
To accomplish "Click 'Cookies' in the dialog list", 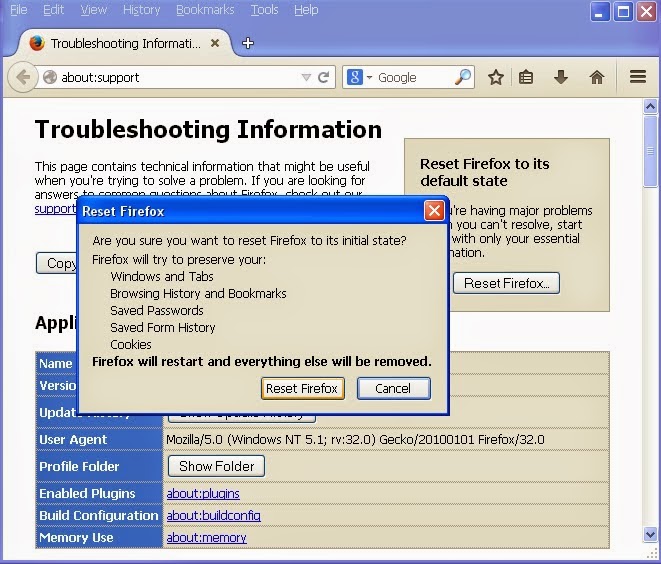I will tap(131, 344).
